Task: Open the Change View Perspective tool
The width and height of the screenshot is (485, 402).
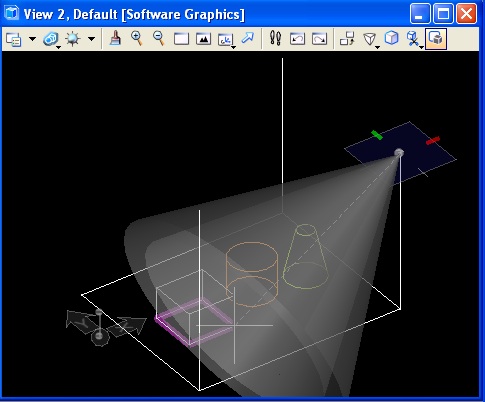Action: click(370, 39)
